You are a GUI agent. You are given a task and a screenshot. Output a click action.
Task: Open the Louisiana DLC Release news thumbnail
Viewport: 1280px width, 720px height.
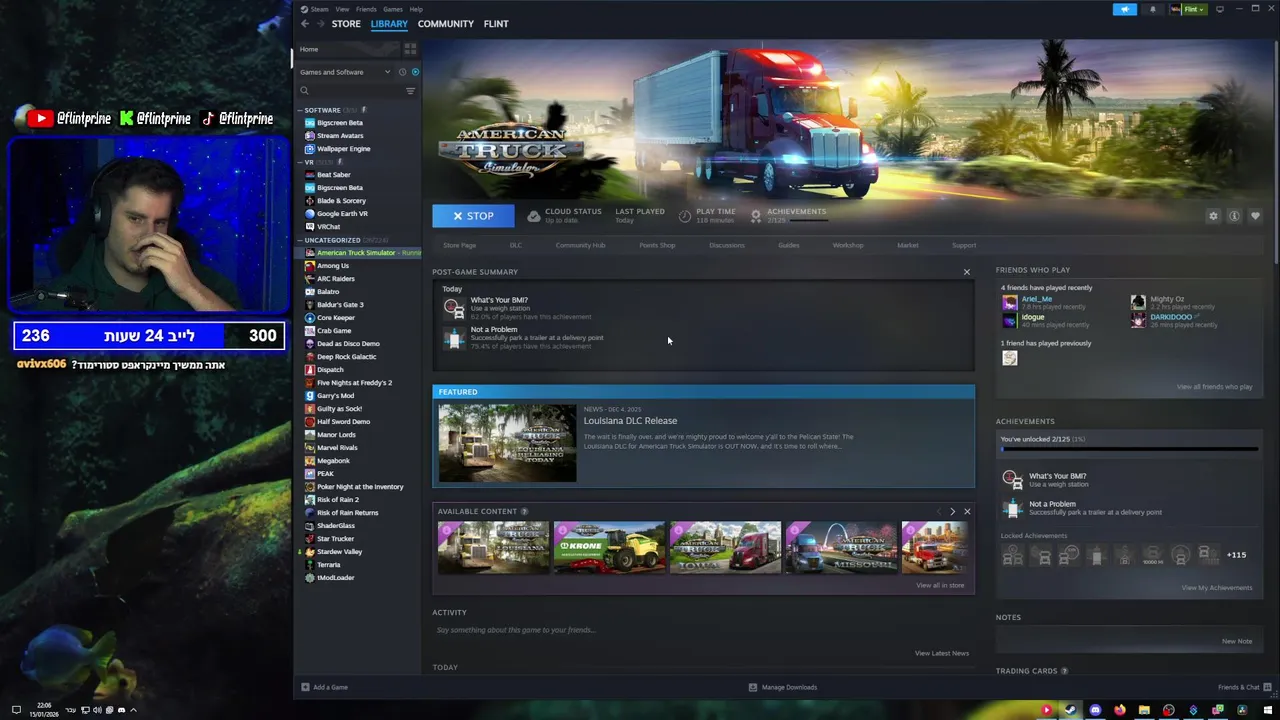[507, 443]
